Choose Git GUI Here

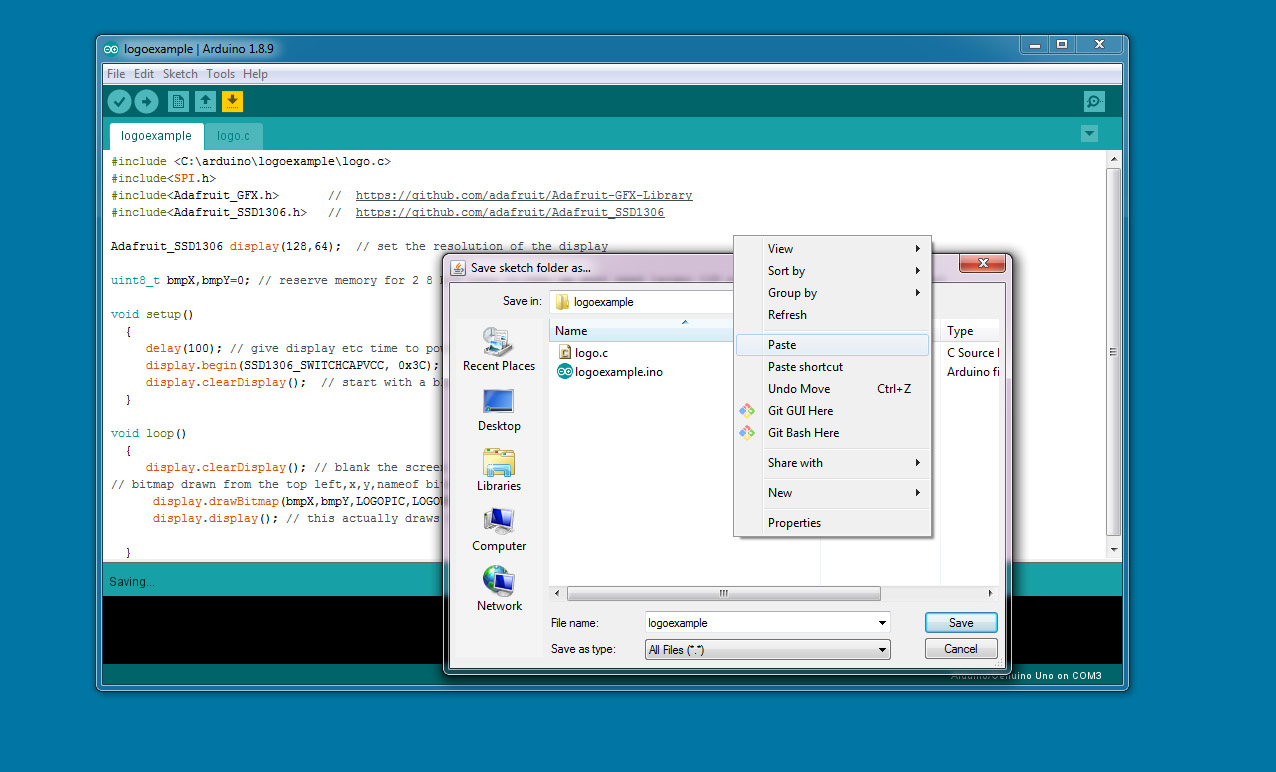pyautogui.click(x=833, y=411)
